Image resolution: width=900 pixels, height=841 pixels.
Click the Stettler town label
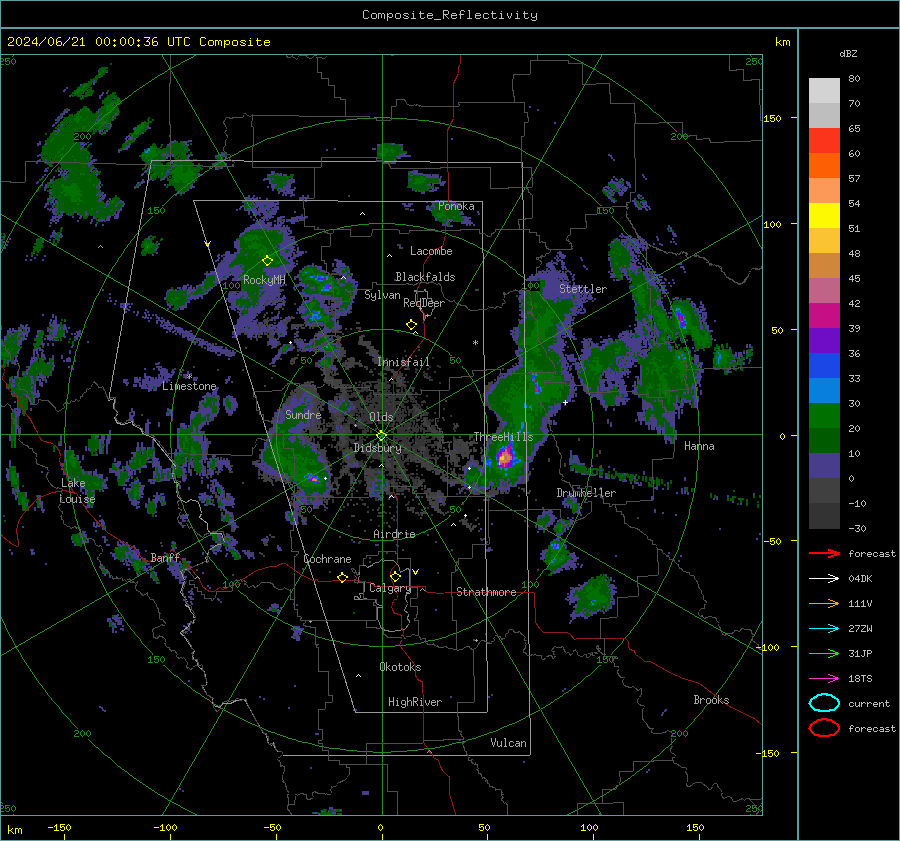point(583,289)
